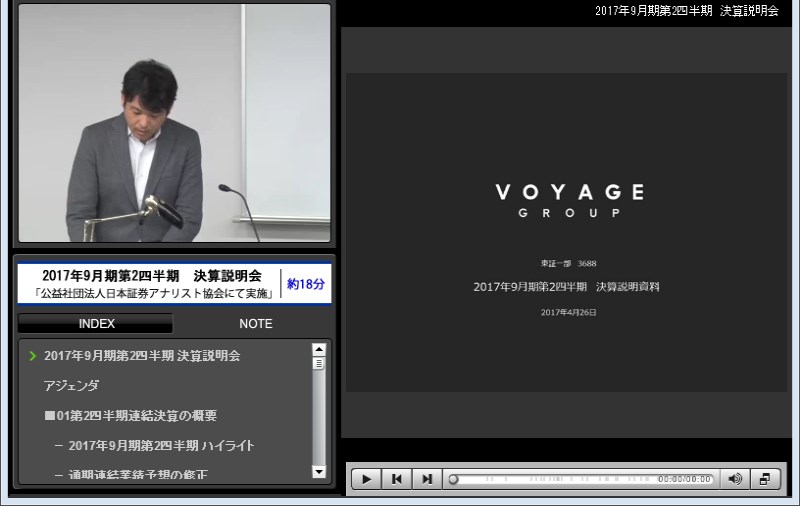Viewport: 800px width, 506px height.
Task: Switch the layout with the window-swap icon
Action: [765, 479]
